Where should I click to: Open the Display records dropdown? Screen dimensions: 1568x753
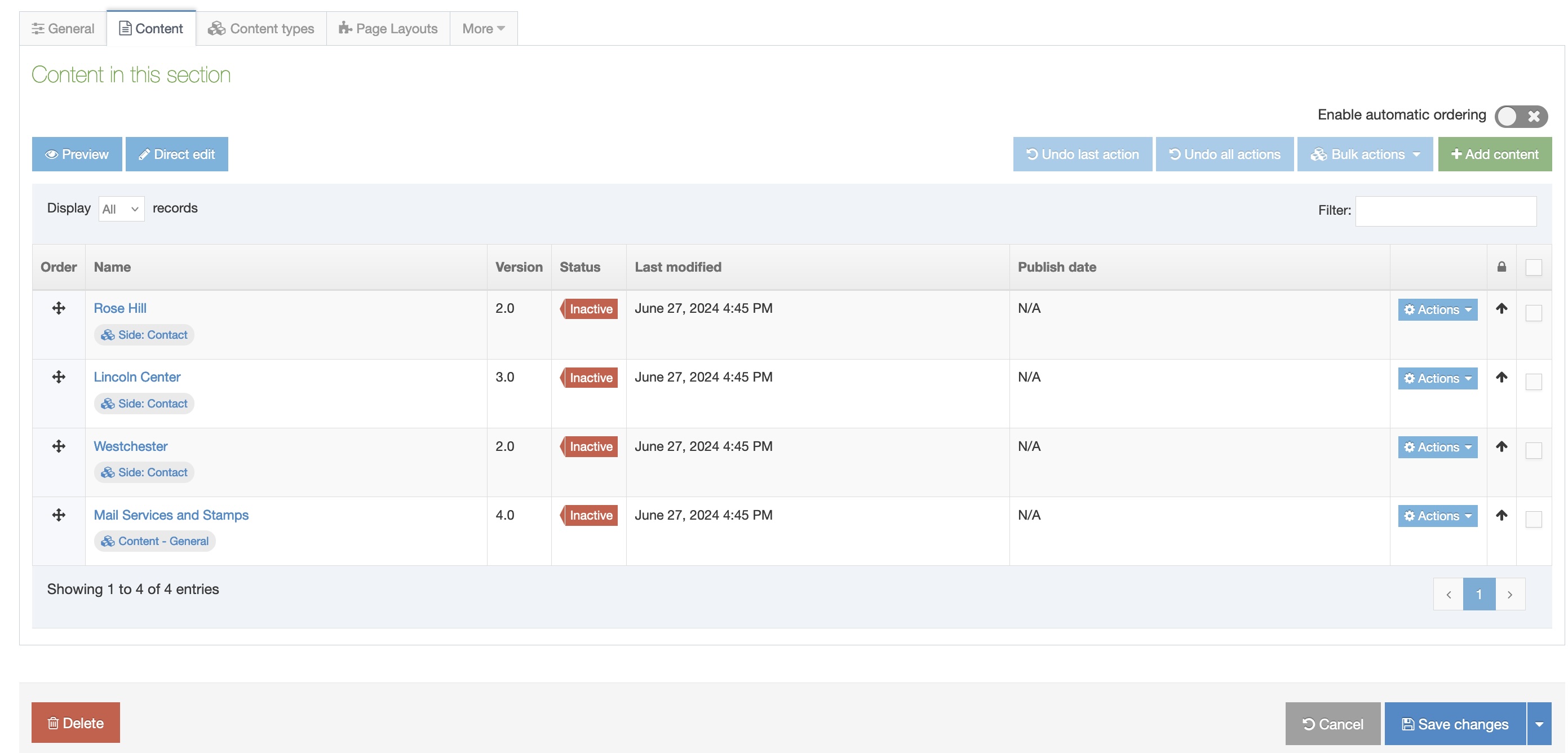[121, 209]
